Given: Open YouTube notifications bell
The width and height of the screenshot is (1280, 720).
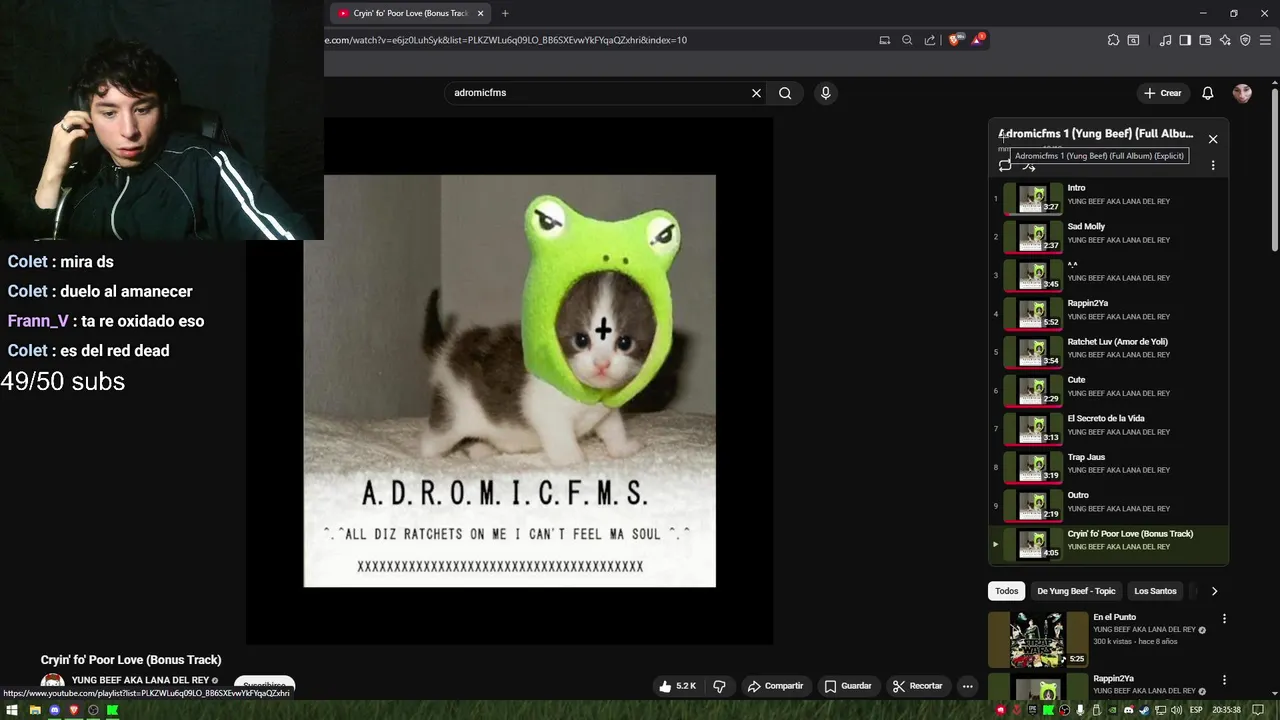Looking at the screenshot, I should 1207,93.
